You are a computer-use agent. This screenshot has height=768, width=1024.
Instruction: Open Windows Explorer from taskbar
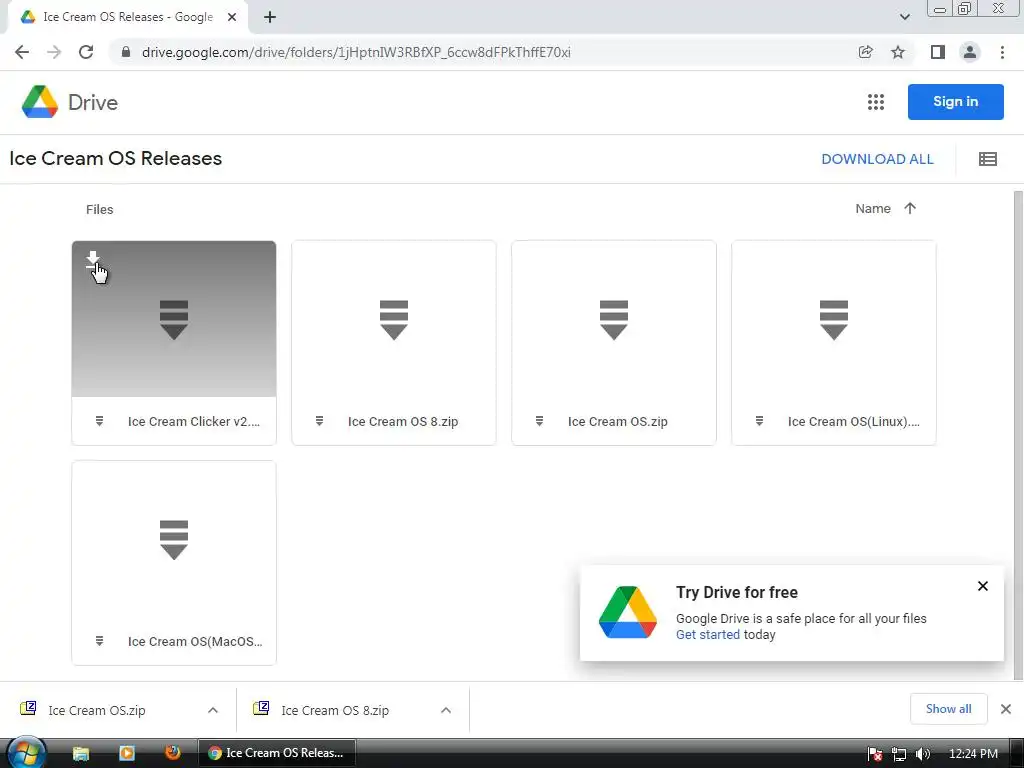tap(81, 753)
